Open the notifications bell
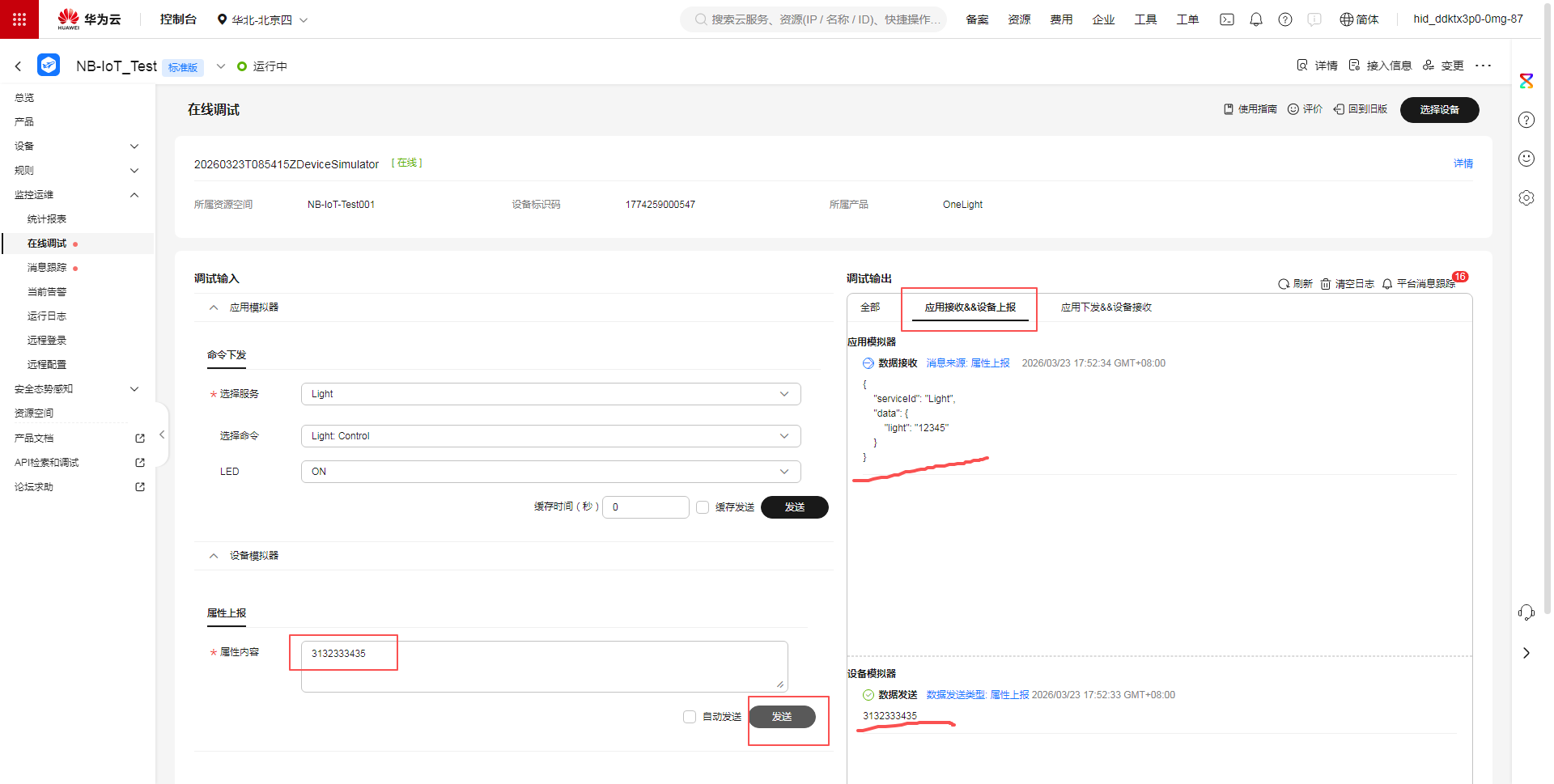 pyautogui.click(x=1256, y=19)
